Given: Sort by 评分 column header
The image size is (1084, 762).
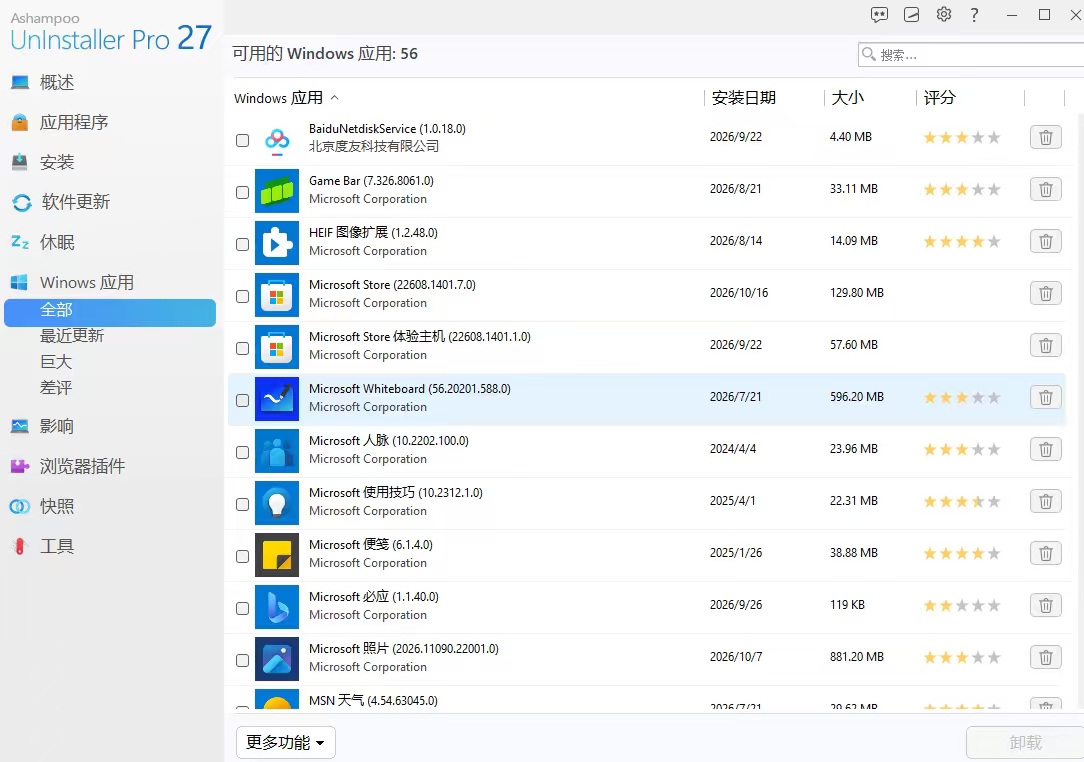Looking at the screenshot, I should [939, 98].
